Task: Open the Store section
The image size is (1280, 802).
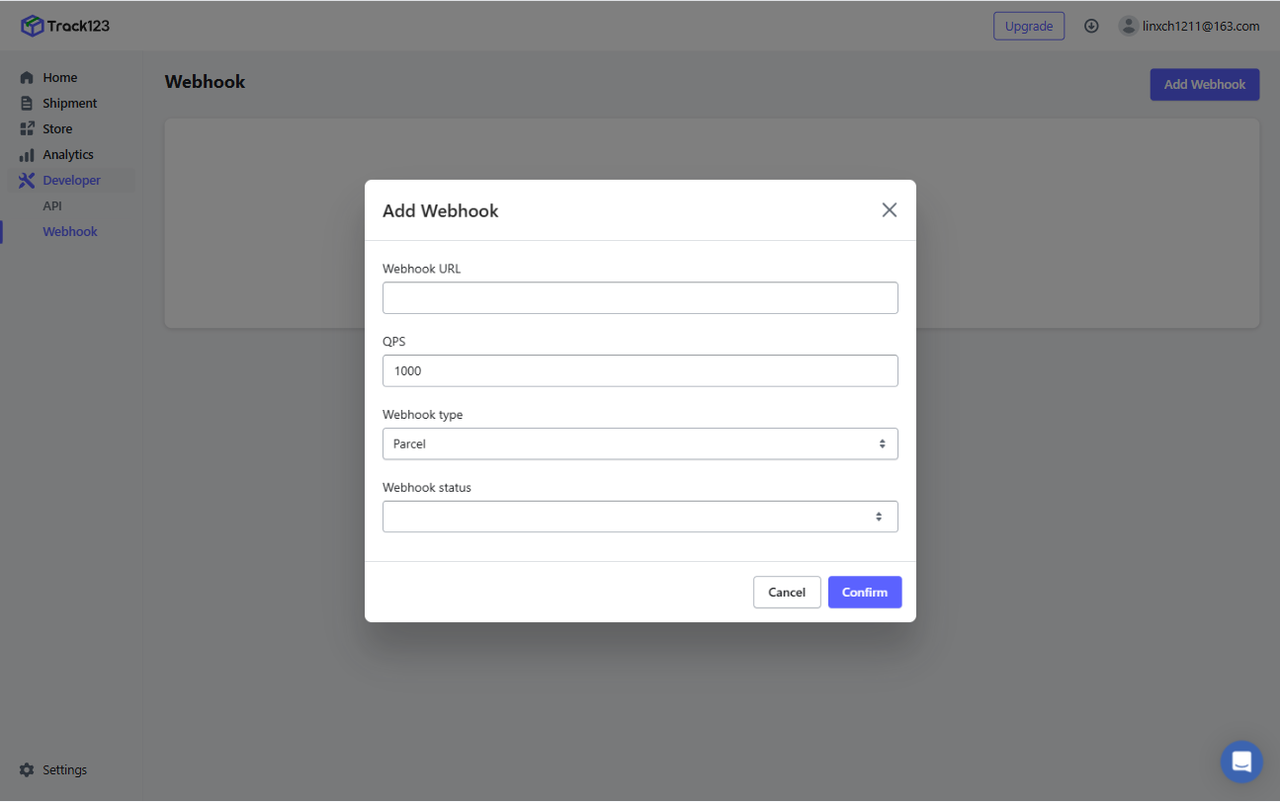Action: (x=57, y=129)
